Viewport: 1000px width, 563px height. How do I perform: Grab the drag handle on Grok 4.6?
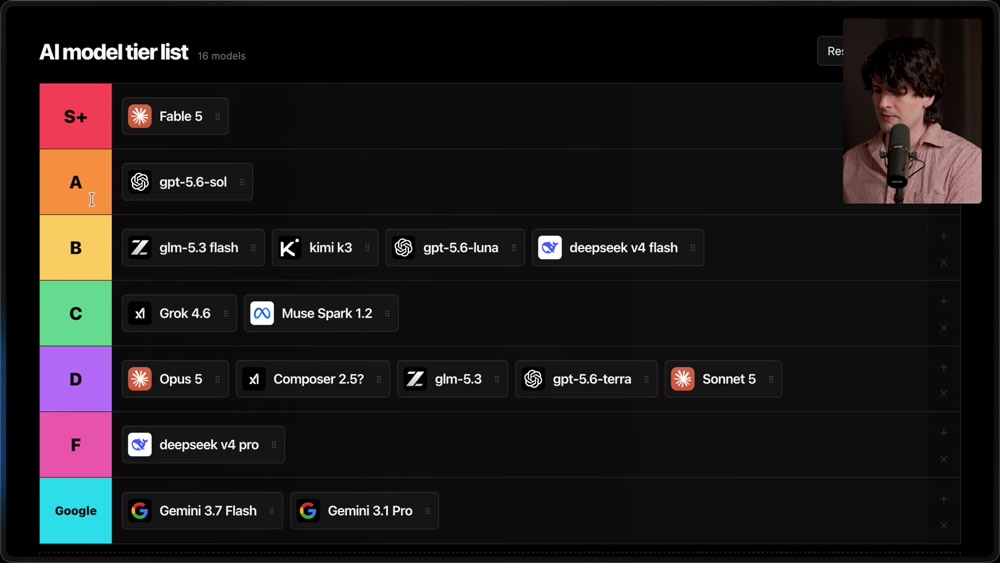coord(225,313)
